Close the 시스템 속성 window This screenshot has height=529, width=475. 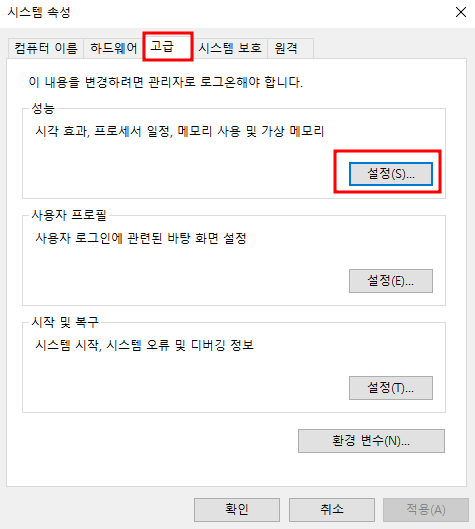coord(460,12)
